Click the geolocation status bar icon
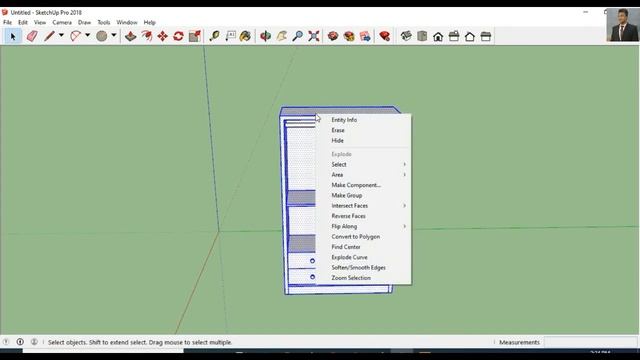Image resolution: width=640 pixels, height=360 pixels. [x=6, y=342]
